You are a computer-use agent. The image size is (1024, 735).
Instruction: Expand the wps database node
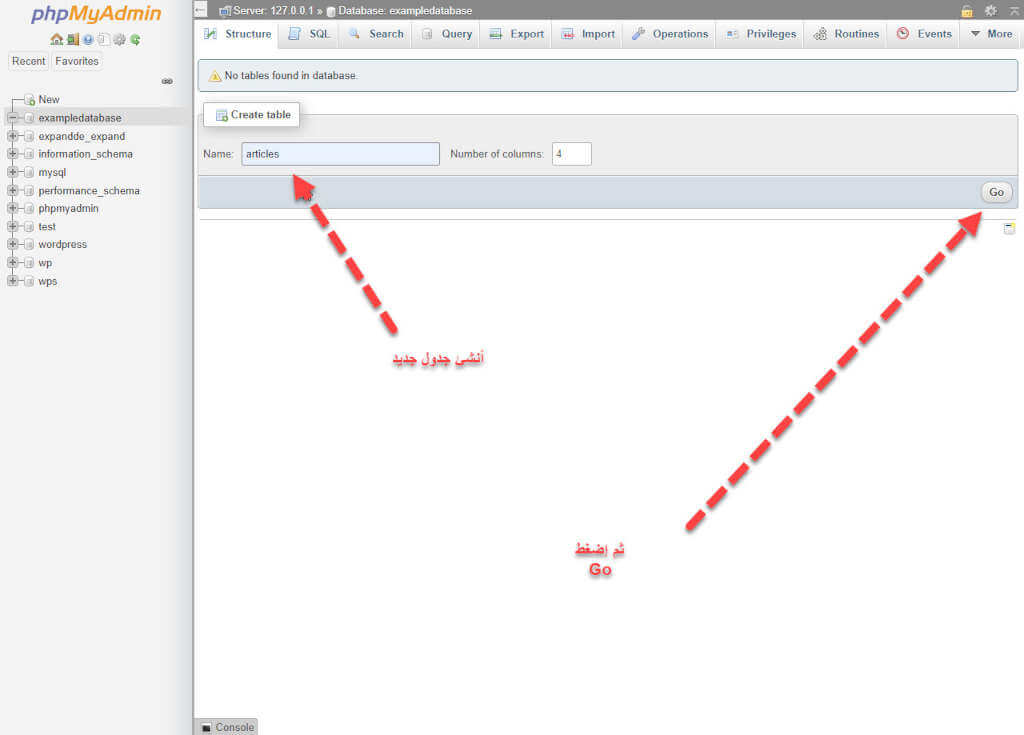tap(12, 281)
